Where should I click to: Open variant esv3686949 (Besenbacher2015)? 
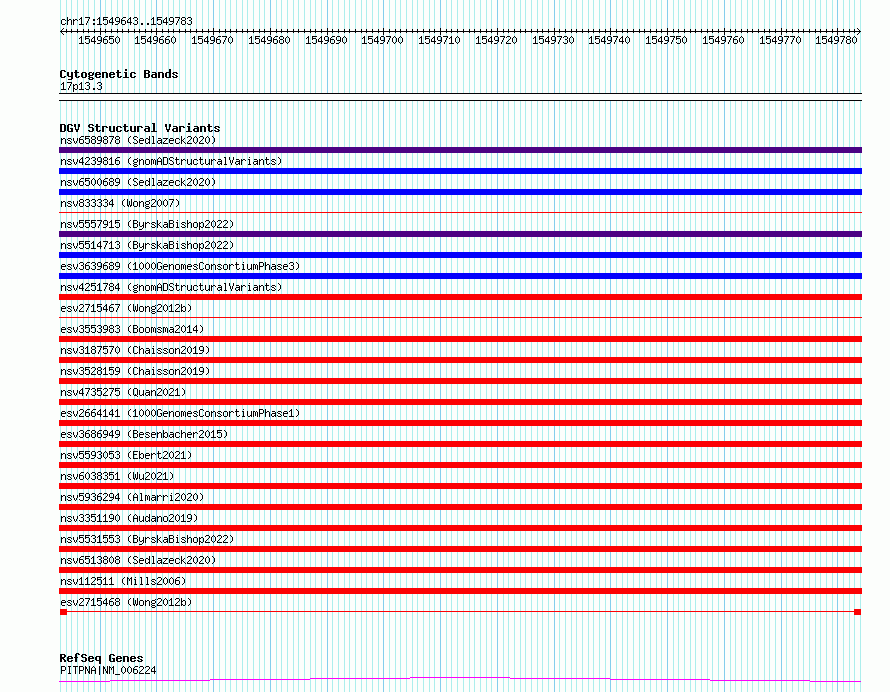tap(144, 434)
